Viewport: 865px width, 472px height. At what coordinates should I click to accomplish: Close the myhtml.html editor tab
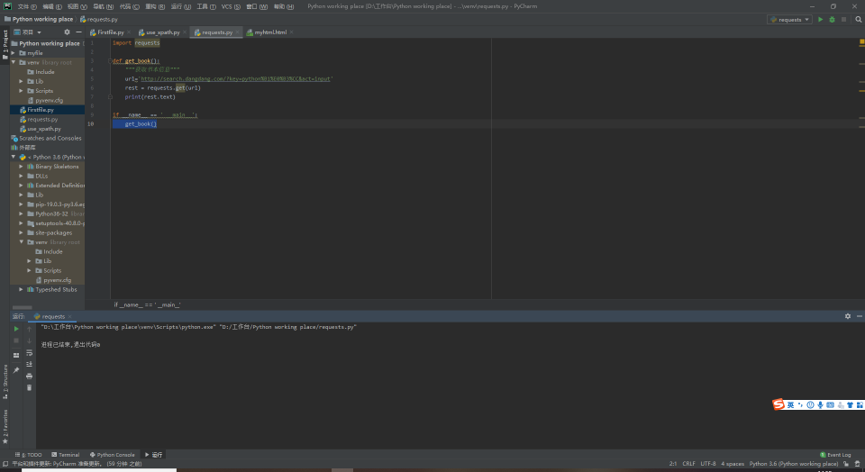pyautogui.click(x=291, y=32)
